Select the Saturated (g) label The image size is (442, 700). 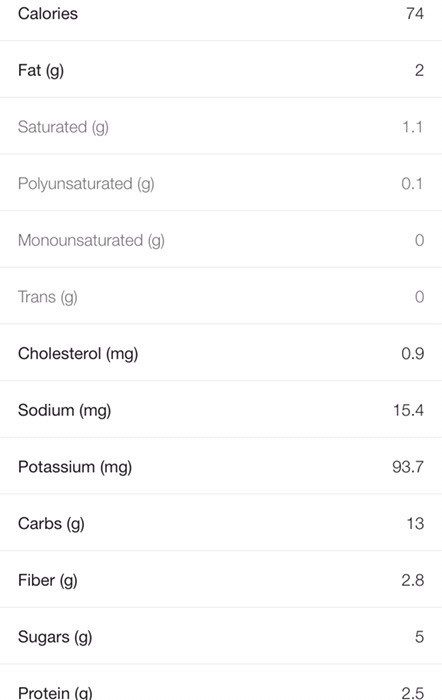[x=63, y=127]
